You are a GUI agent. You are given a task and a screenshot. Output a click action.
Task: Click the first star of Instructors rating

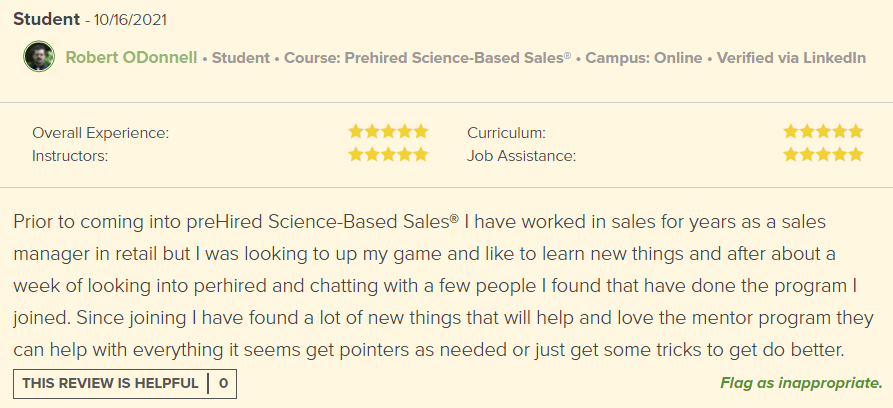tap(356, 155)
